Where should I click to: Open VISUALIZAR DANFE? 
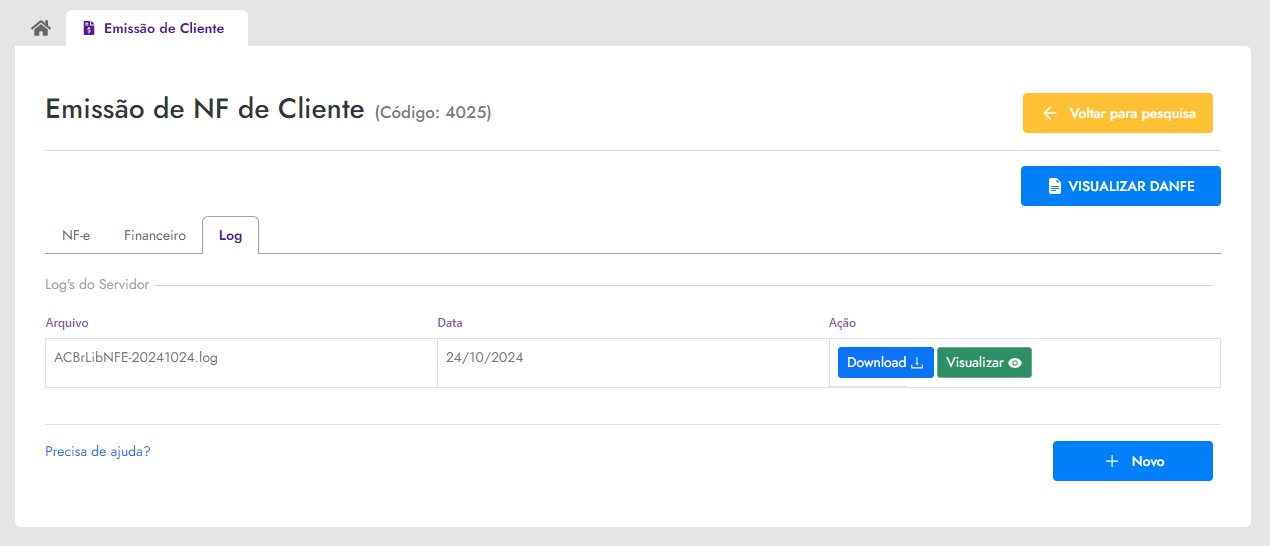click(1121, 186)
